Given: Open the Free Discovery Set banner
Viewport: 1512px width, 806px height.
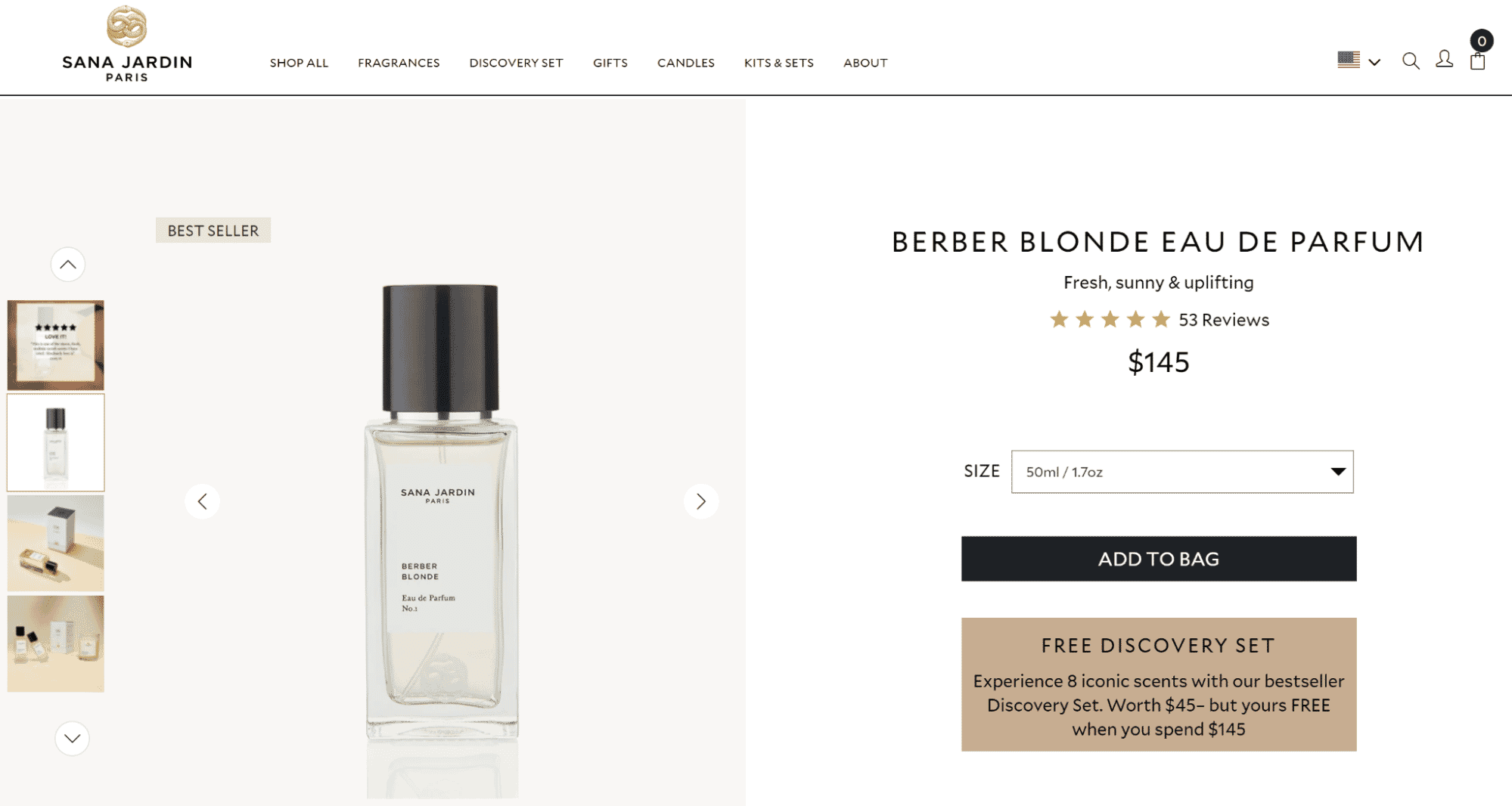Looking at the screenshot, I should (x=1159, y=684).
